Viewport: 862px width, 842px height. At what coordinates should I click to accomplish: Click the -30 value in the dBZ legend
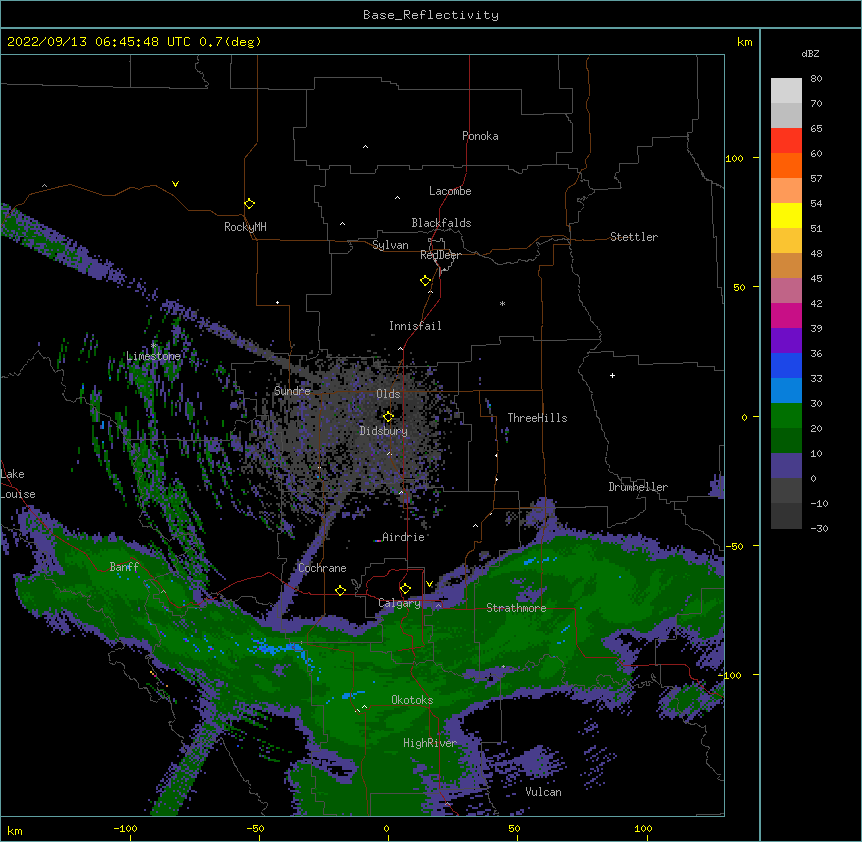click(819, 529)
